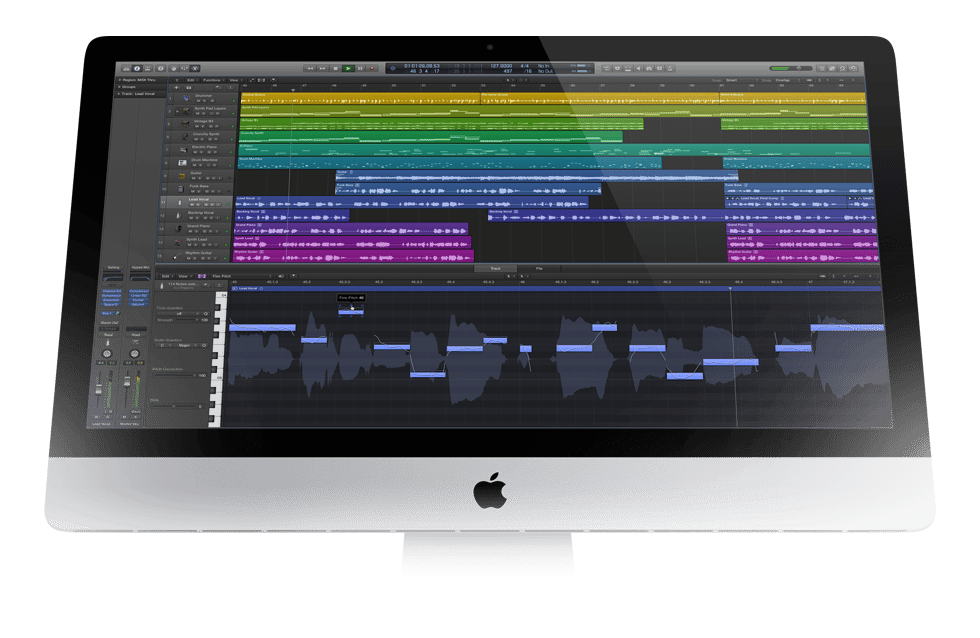The height and width of the screenshot is (638, 980).
Task: Click the Rewind button in the transport
Action: click(x=310, y=68)
